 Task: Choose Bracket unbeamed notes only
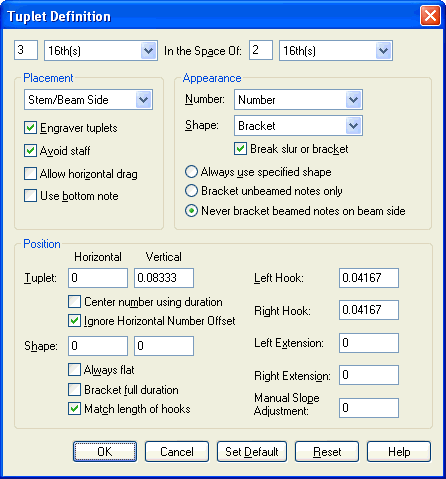(191, 191)
